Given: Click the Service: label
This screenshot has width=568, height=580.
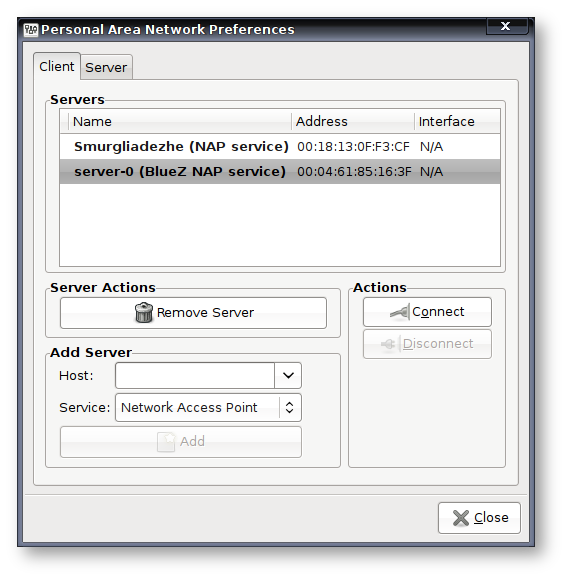Looking at the screenshot, I should (85, 408).
